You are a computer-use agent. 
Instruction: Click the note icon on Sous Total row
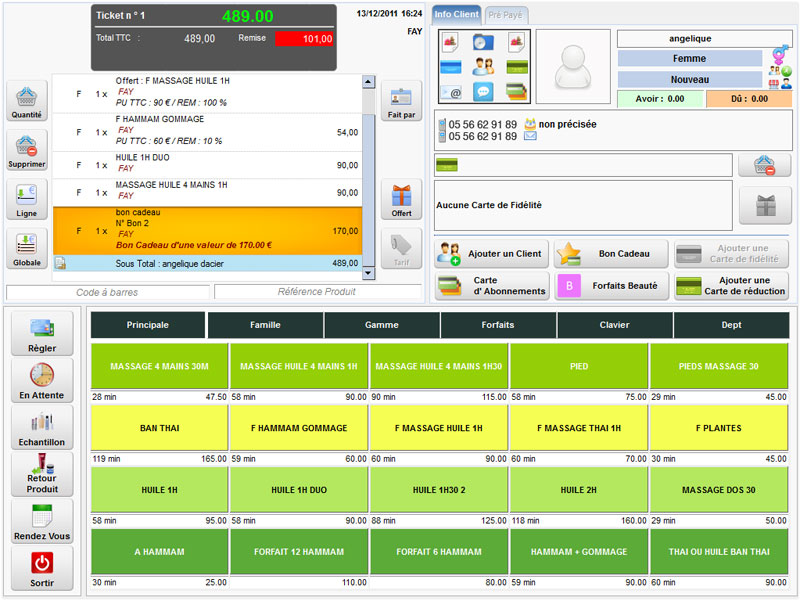tap(60, 263)
